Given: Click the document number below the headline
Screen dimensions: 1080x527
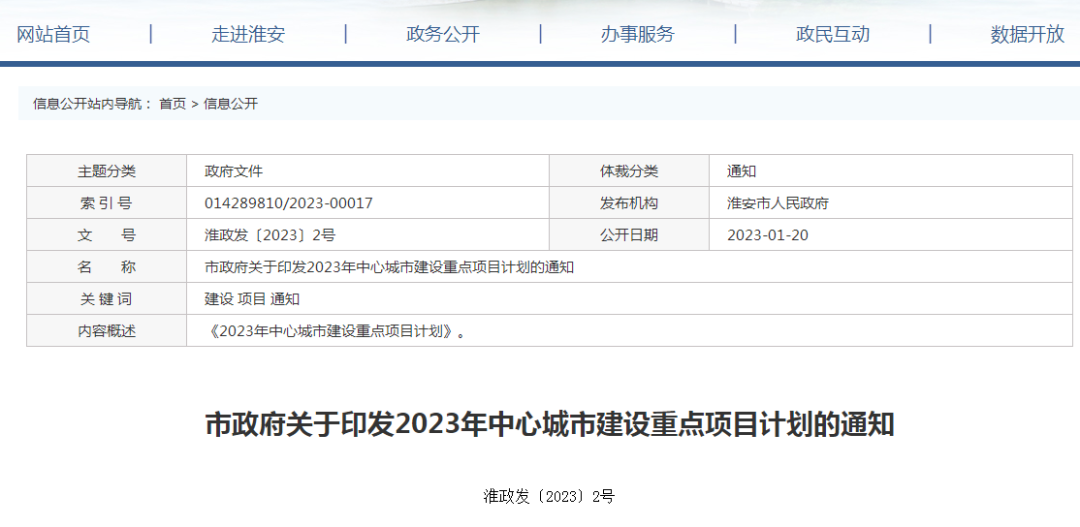Looking at the screenshot, I should click(549, 496).
